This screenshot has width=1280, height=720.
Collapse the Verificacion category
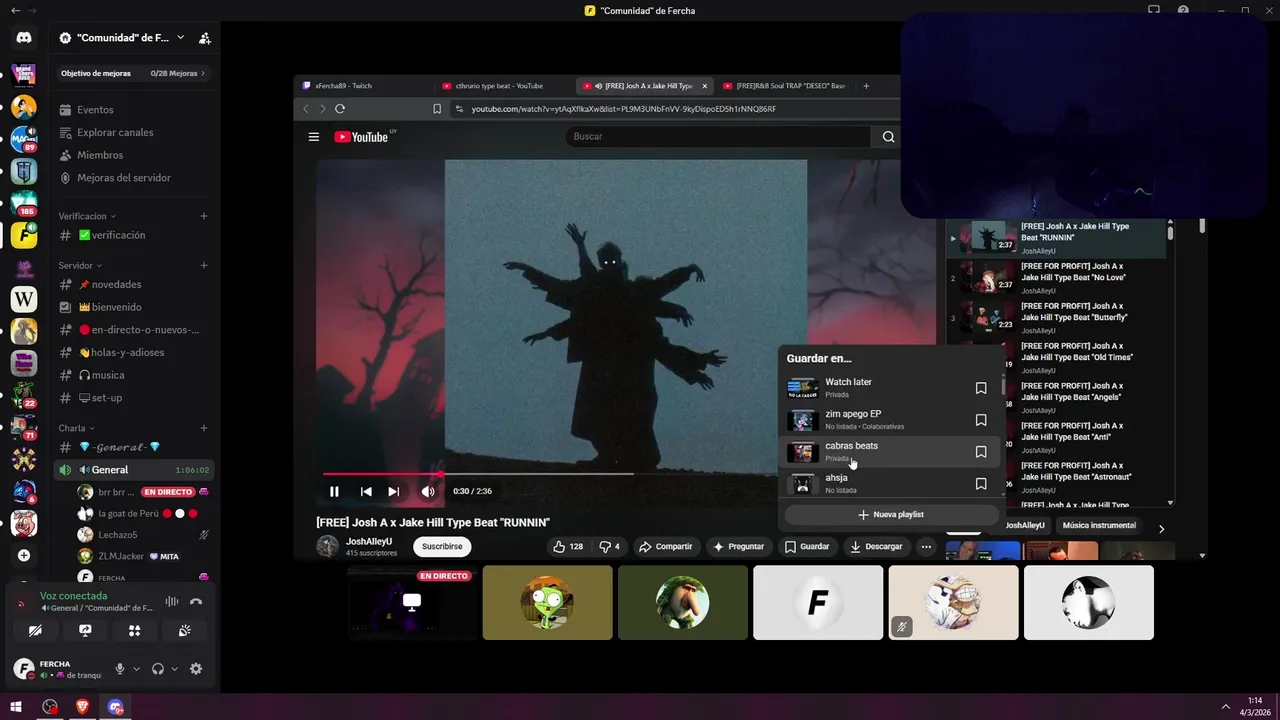[x=87, y=216]
